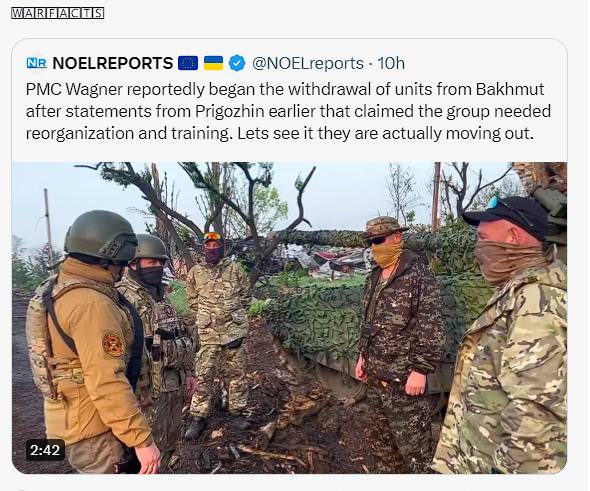Click the WARFACTS logo at top
The height and width of the screenshot is (491, 590).
coord(57,13)
